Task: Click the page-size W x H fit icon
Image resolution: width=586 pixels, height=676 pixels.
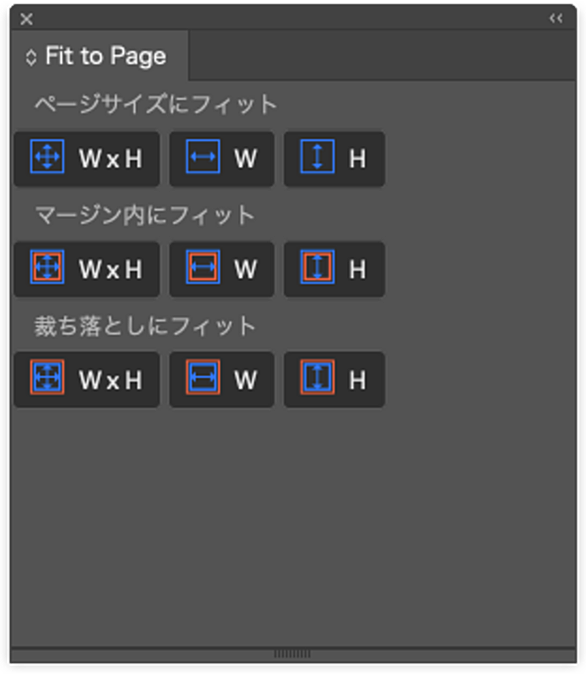Action: [x=47, y=156]
